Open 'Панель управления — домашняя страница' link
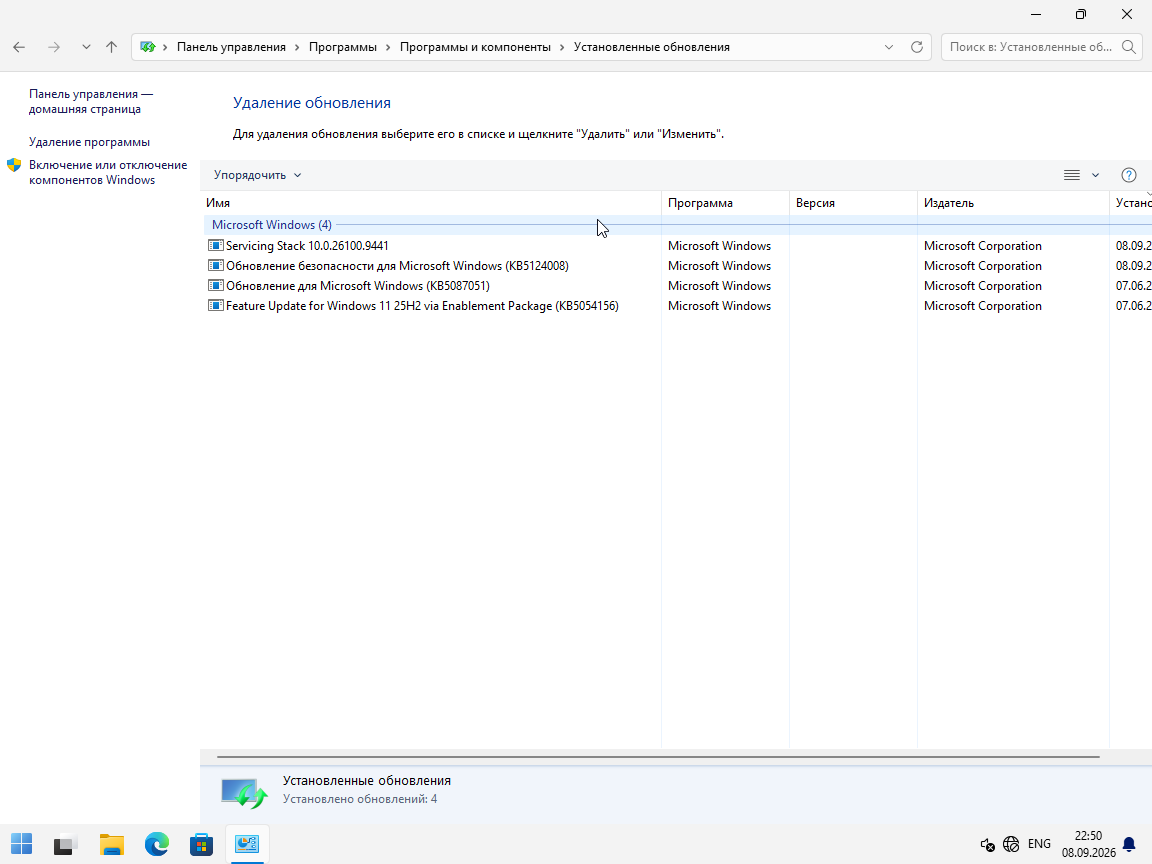The image size is (1152, 864). (91, 101)
